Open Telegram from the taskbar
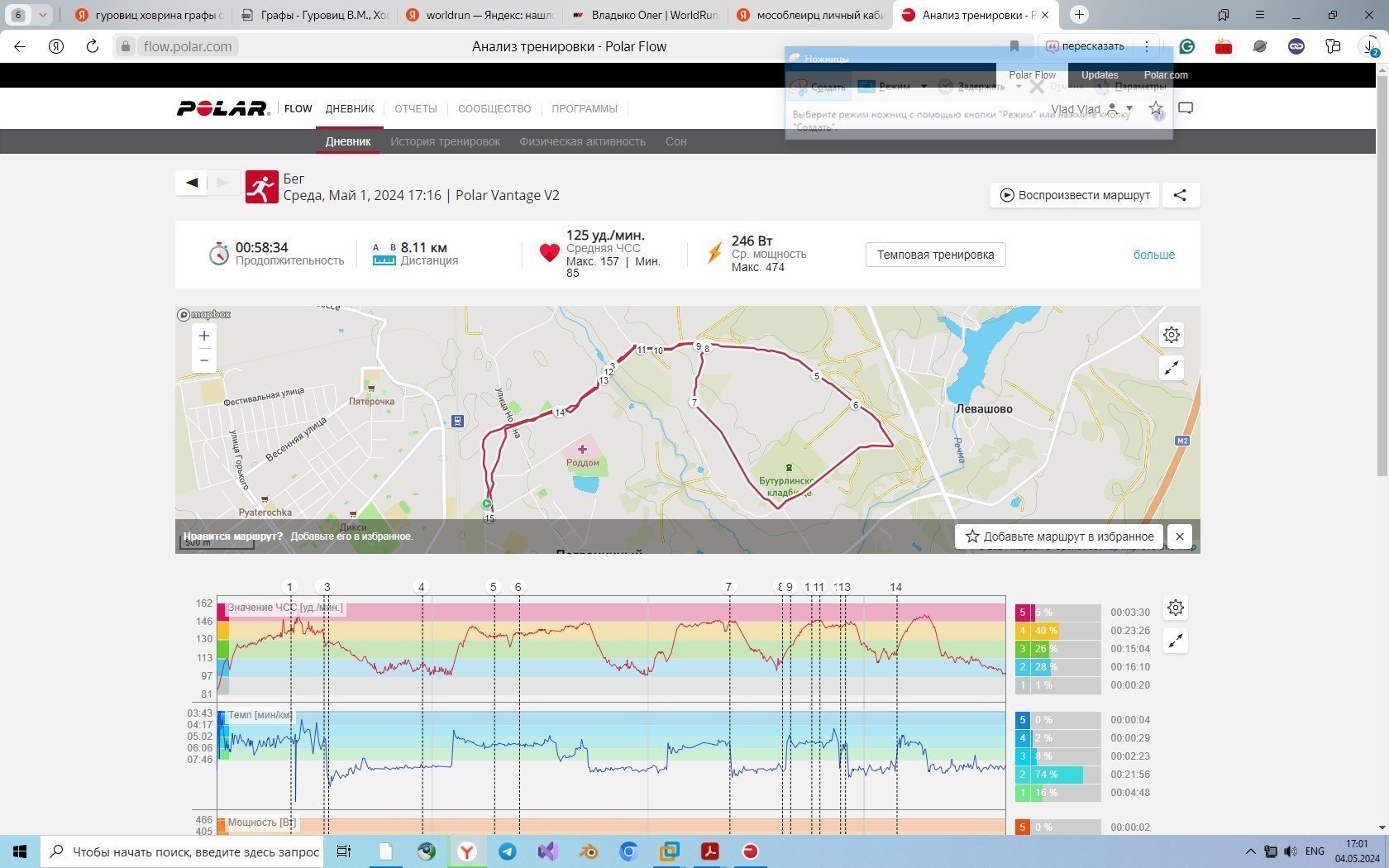The image size is (1389, 868). (508, 851)
